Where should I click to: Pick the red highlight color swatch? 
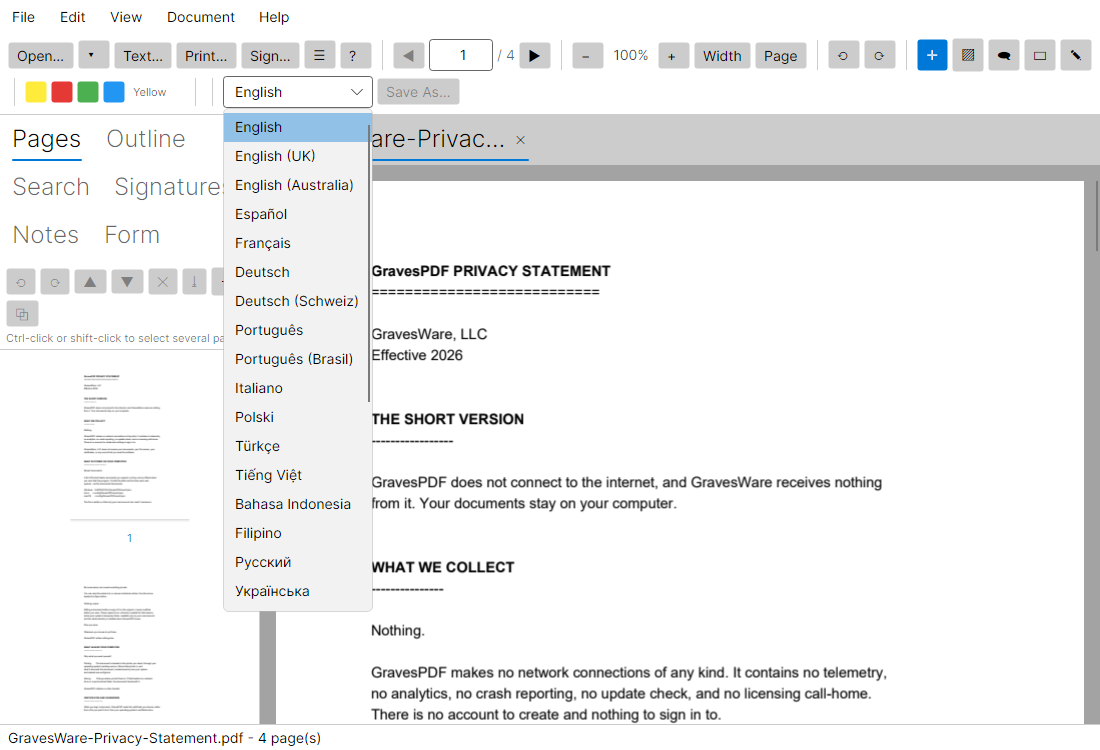coord(62,92)
